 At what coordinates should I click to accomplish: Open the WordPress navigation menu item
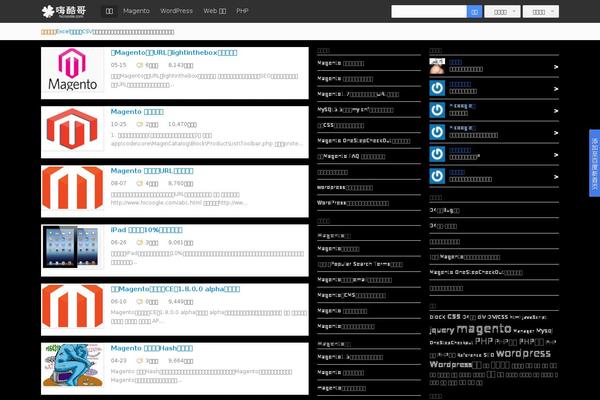(176, 11)
